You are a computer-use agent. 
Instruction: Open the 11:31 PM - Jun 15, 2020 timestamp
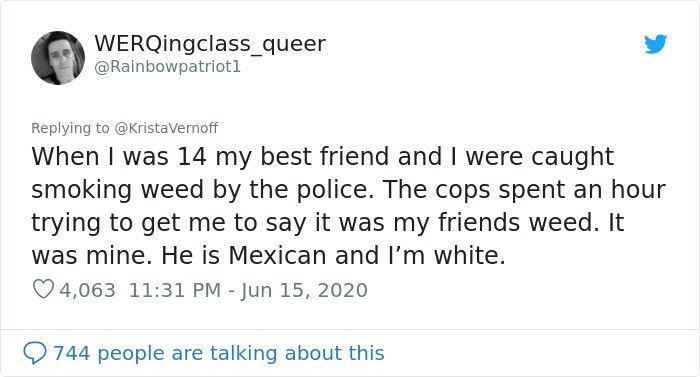[x=248, y=290]
